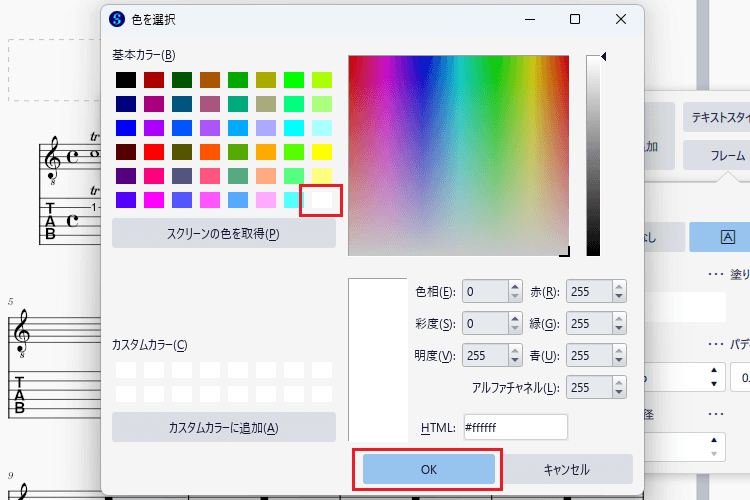
Task: Switch to the フレーム tab
Action: [717, 156]
